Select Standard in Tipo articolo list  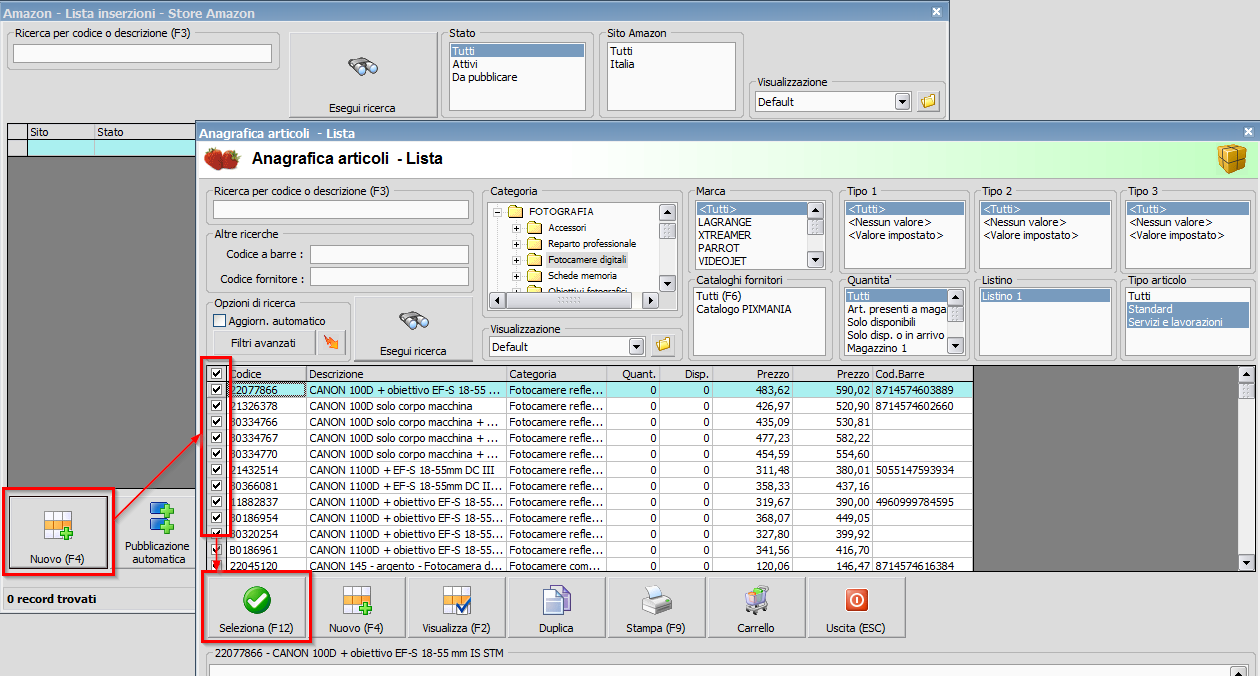pyautogui.click(x=1188, y=309)
